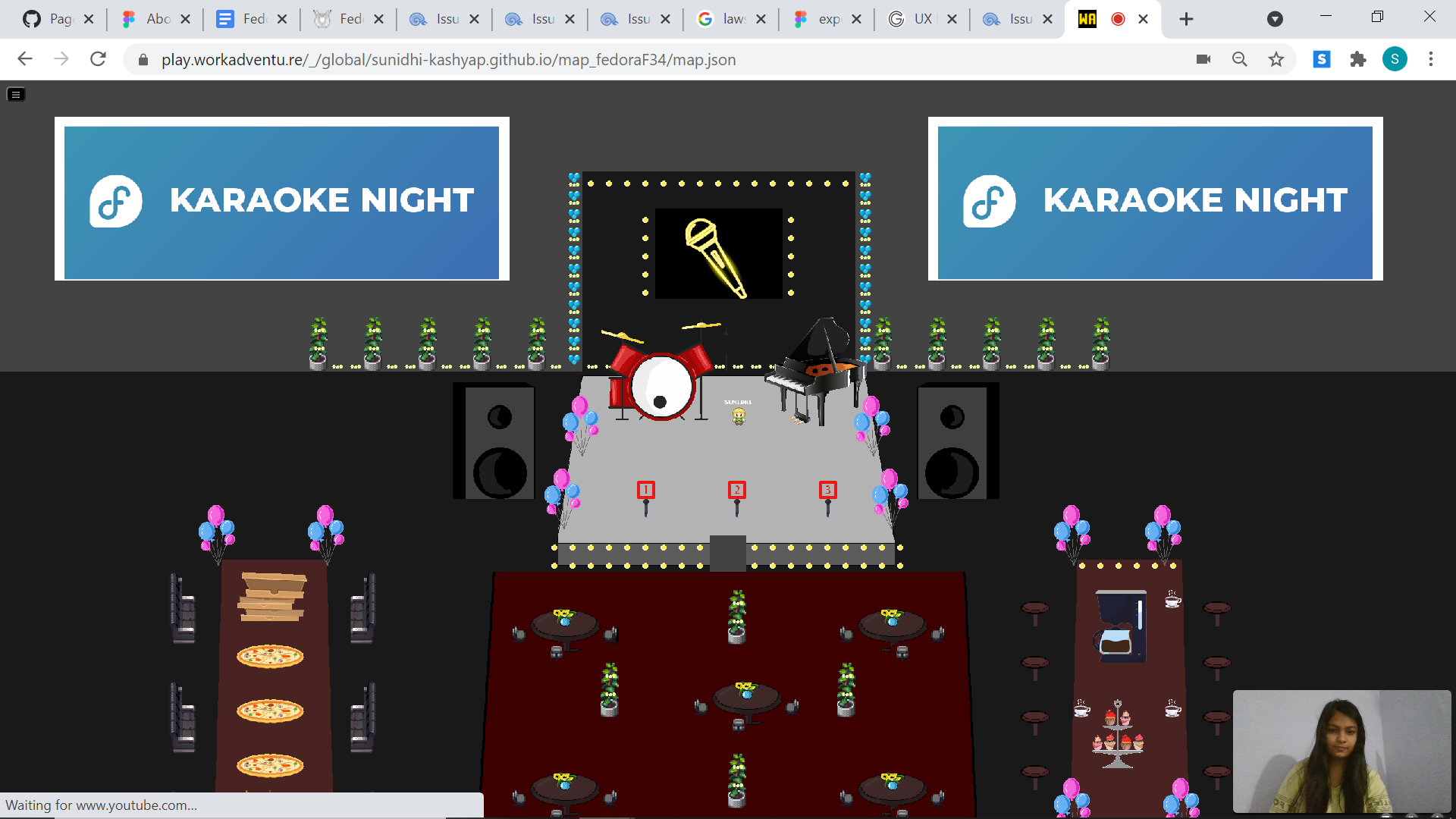Open the Extensions puzzle menu

tap(1358, 59)
